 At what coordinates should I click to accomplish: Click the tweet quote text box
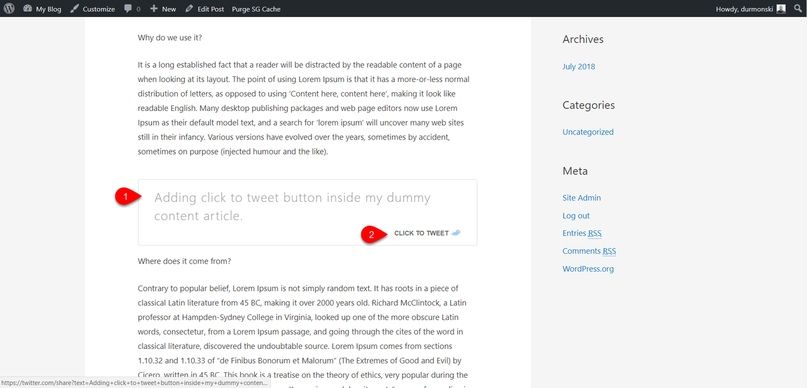(307, 212)
